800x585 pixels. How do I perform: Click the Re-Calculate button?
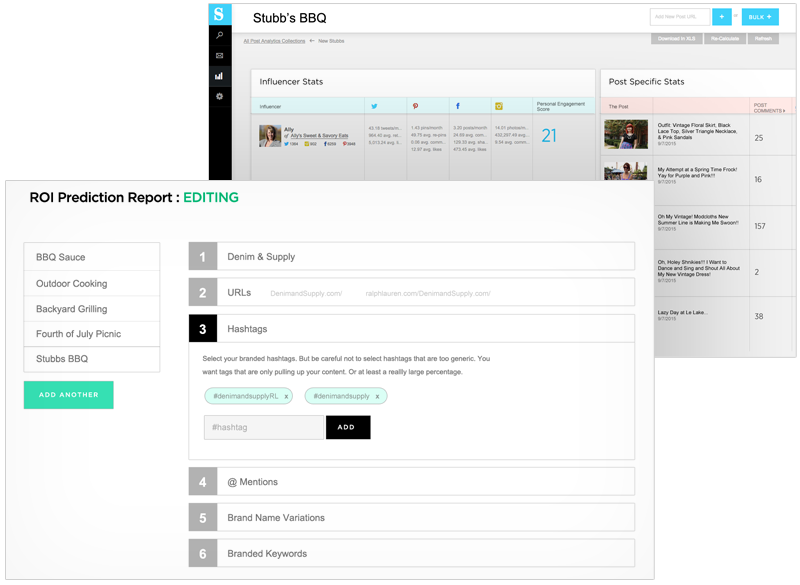pos(725,39)
